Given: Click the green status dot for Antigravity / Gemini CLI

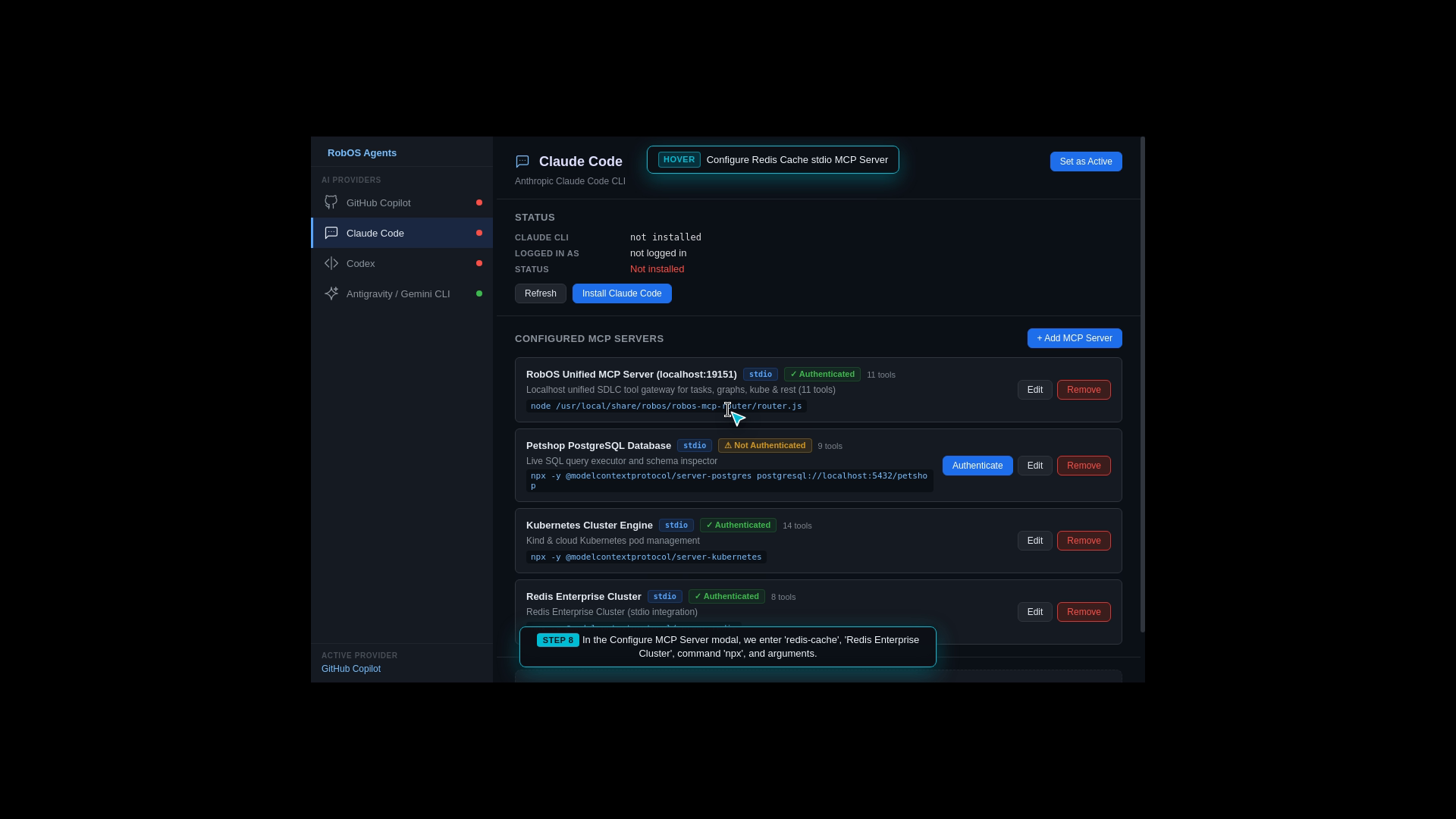Looking at the screenshot, I should (x=479, y=293).
